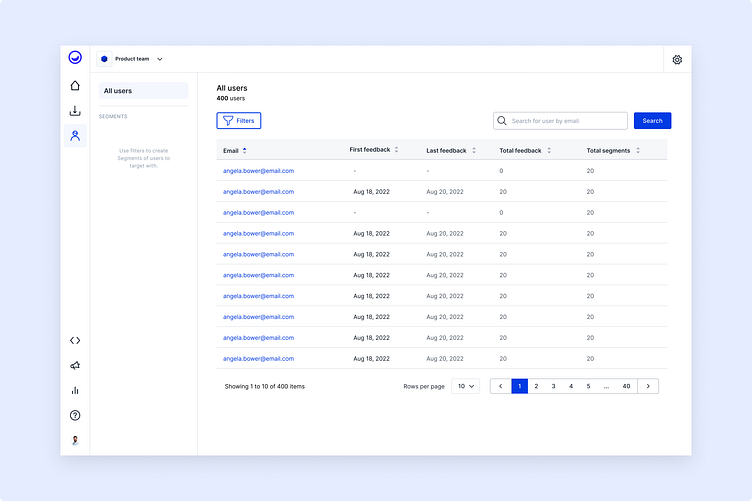Click the app logo icon
Viewport: 752px width, 501px height.
[x=75, y=58]
